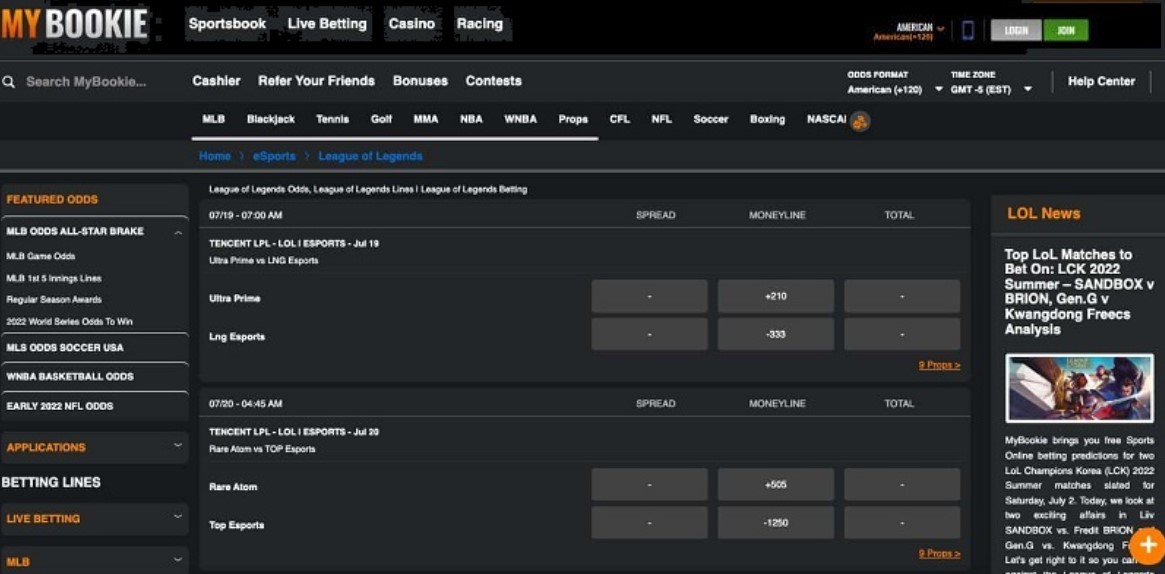1165x574 pixels.
Task: Open the American odds selector in header
Action: (x=908, y=31)
